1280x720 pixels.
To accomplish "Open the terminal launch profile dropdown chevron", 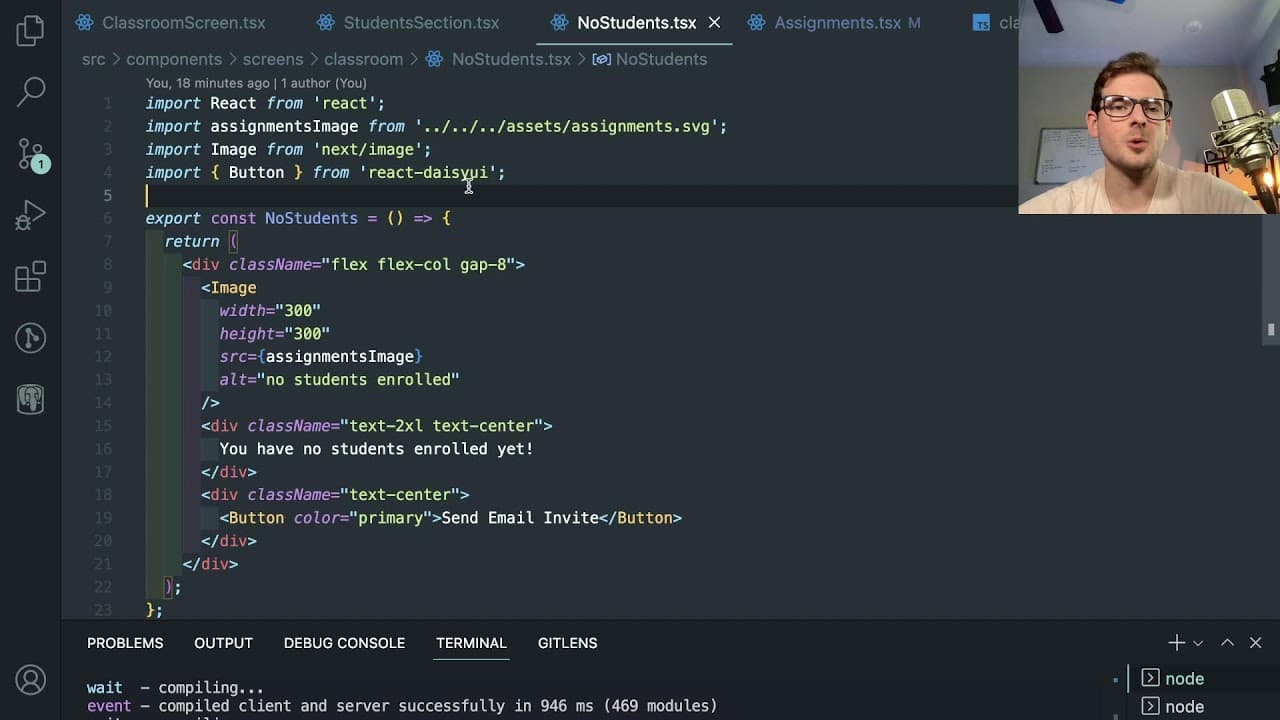I will [1197, 643].
